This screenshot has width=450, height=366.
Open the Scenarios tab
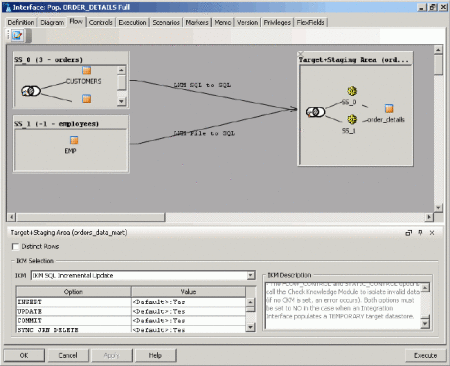pos(166,22)
